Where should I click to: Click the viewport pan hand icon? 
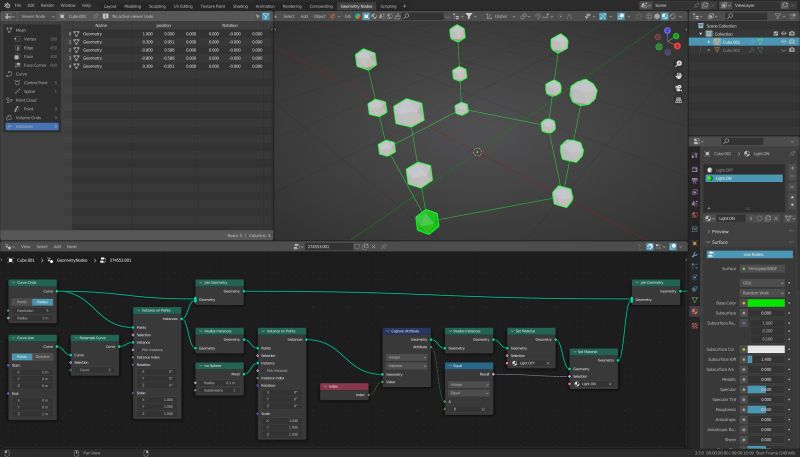[x=679, y=76]
